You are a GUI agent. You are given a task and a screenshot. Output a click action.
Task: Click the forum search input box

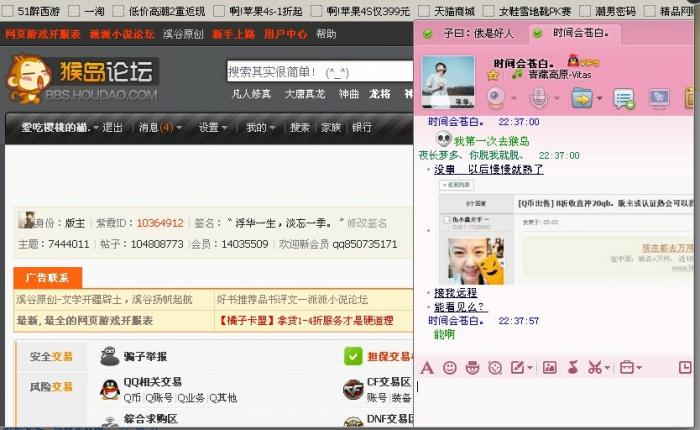320,71
